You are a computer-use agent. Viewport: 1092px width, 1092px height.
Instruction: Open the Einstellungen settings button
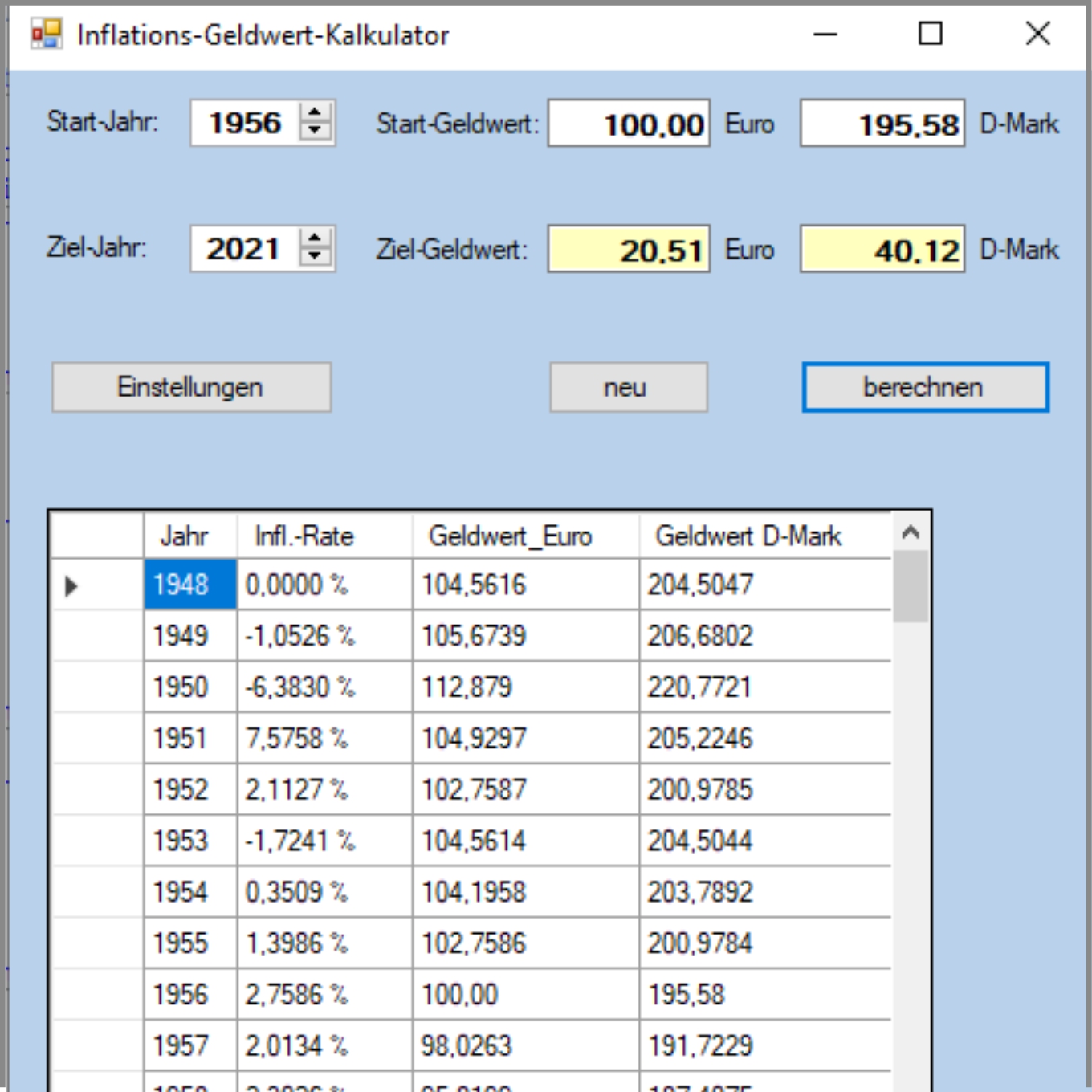pos(191,387)
